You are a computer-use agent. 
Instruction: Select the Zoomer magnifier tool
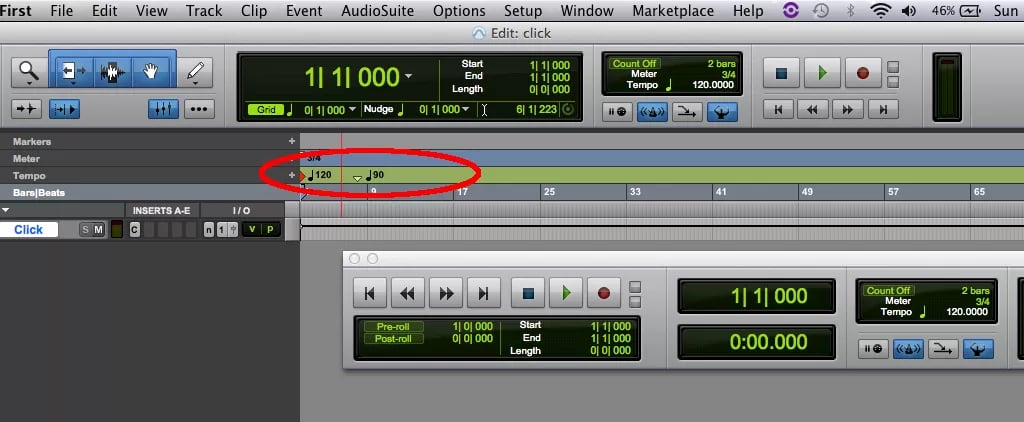tap(29, 72)
